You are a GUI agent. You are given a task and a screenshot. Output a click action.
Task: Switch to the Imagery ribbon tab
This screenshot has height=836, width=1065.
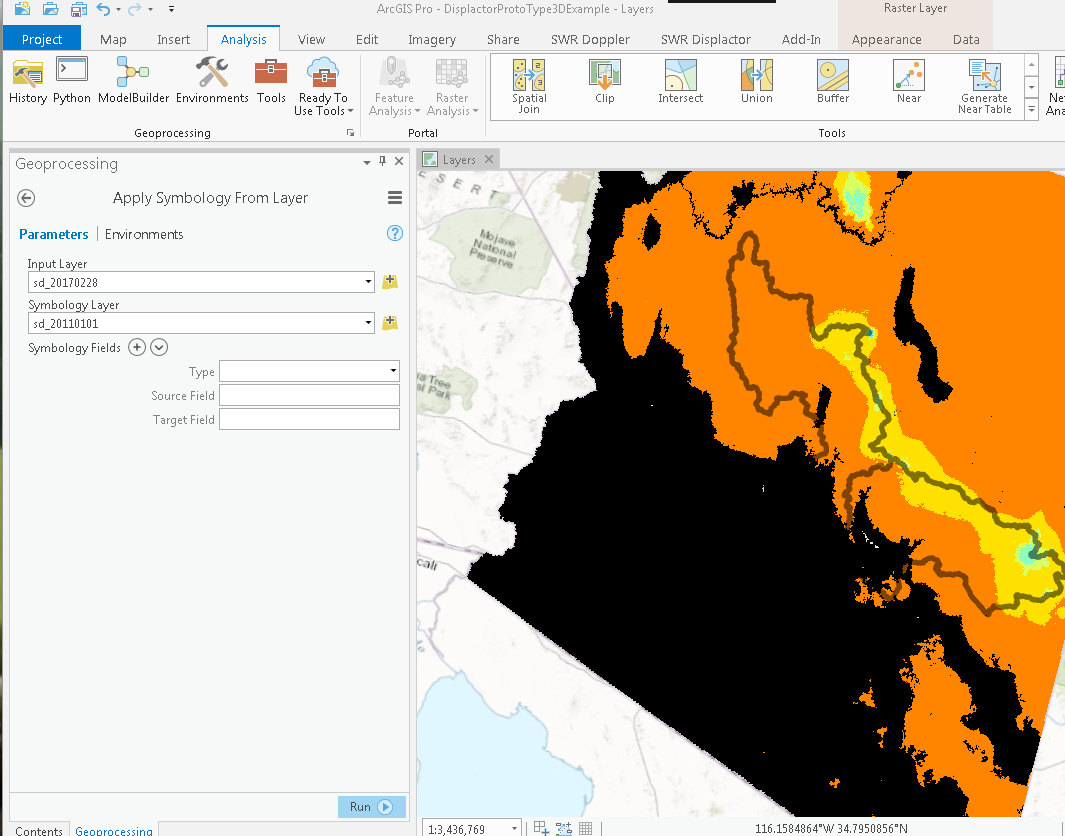pos(431,39)
